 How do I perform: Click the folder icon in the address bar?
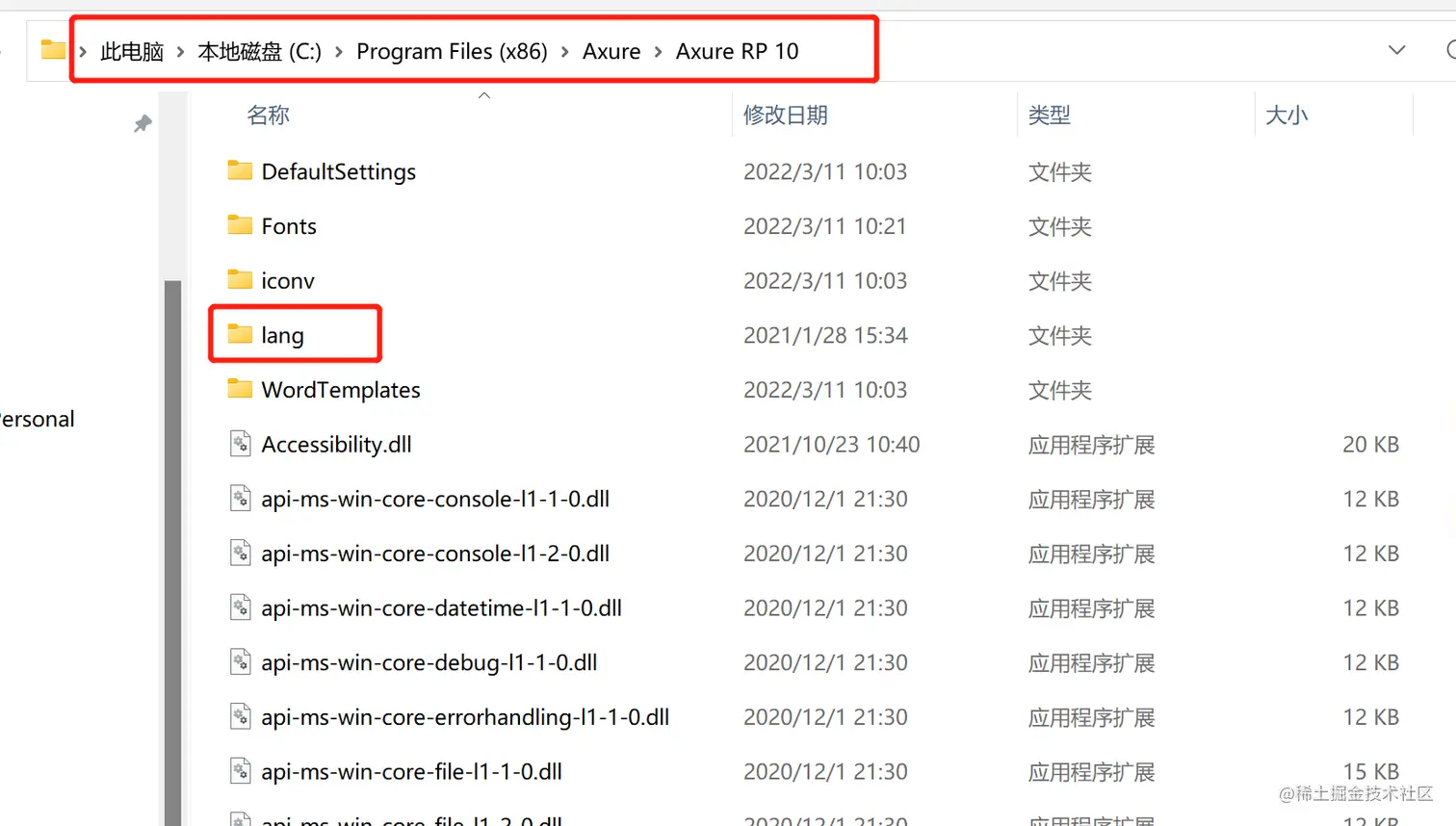pos(53,50)
